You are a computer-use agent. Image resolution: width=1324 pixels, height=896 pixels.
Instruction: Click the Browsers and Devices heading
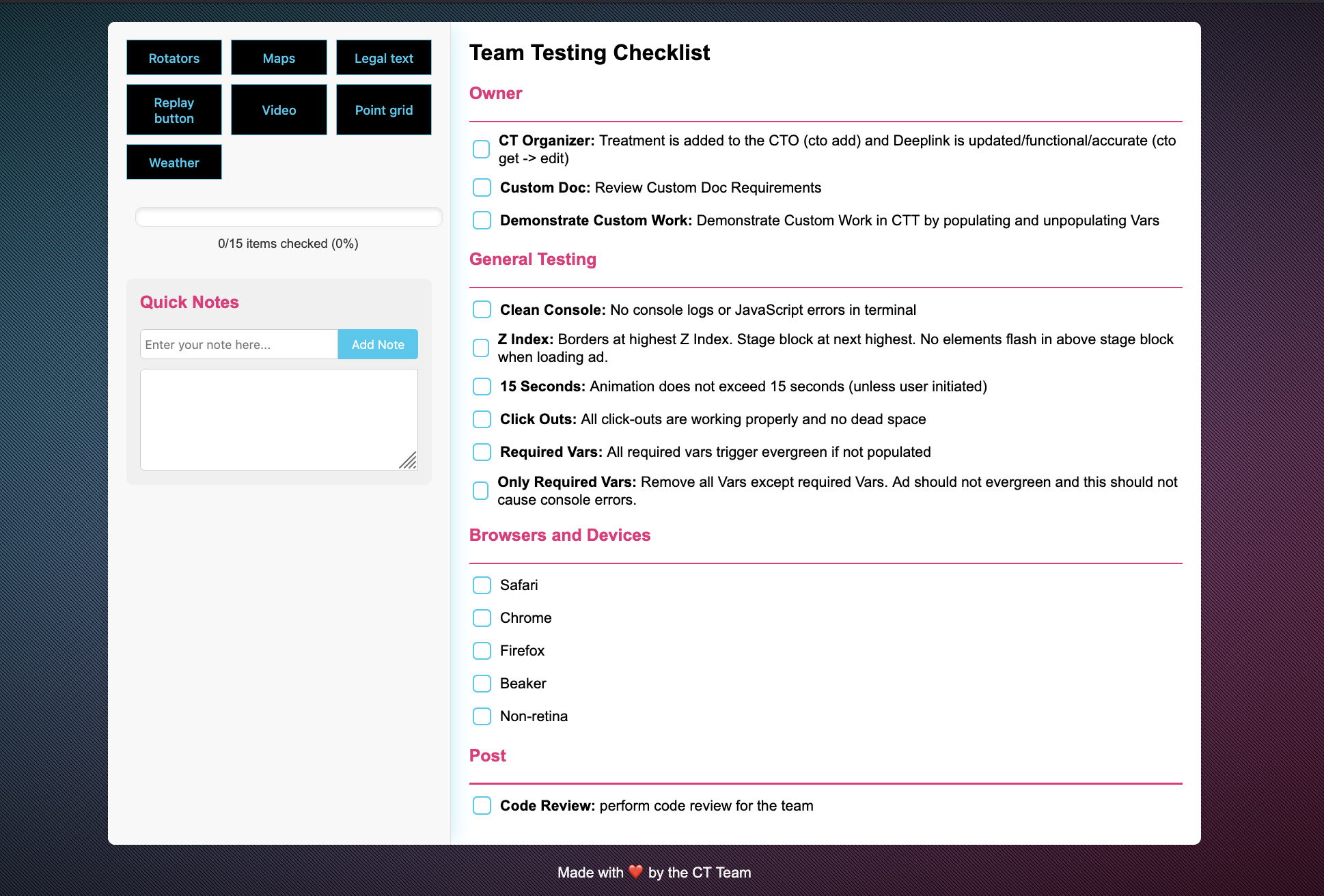coord(560,535)
